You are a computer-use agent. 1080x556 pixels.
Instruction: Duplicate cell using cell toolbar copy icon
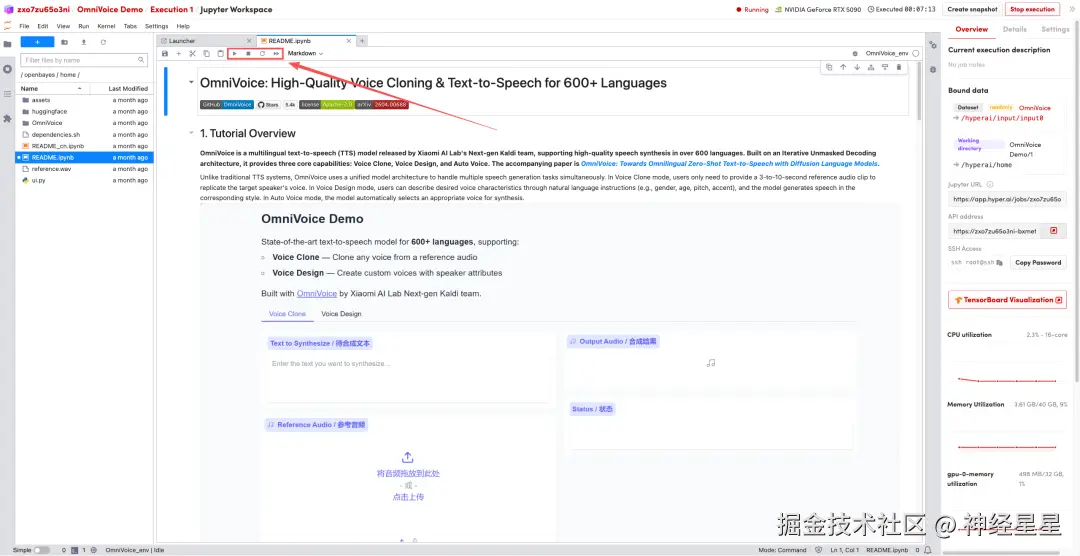click(x=829, y=67)
